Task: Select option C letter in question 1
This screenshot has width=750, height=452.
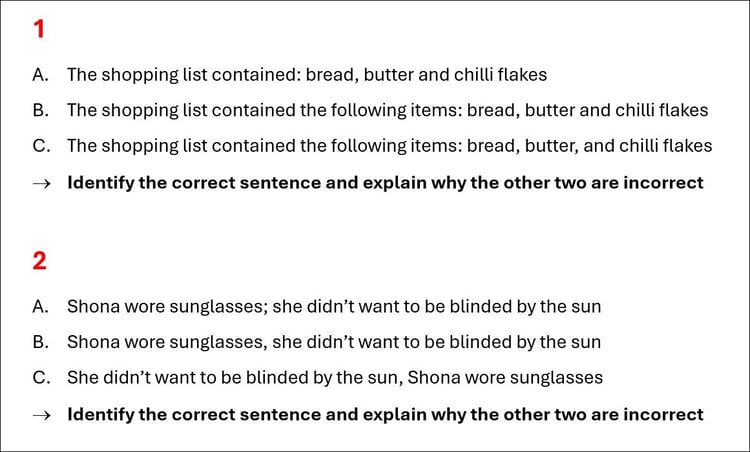Action: [x=41, y=145]
